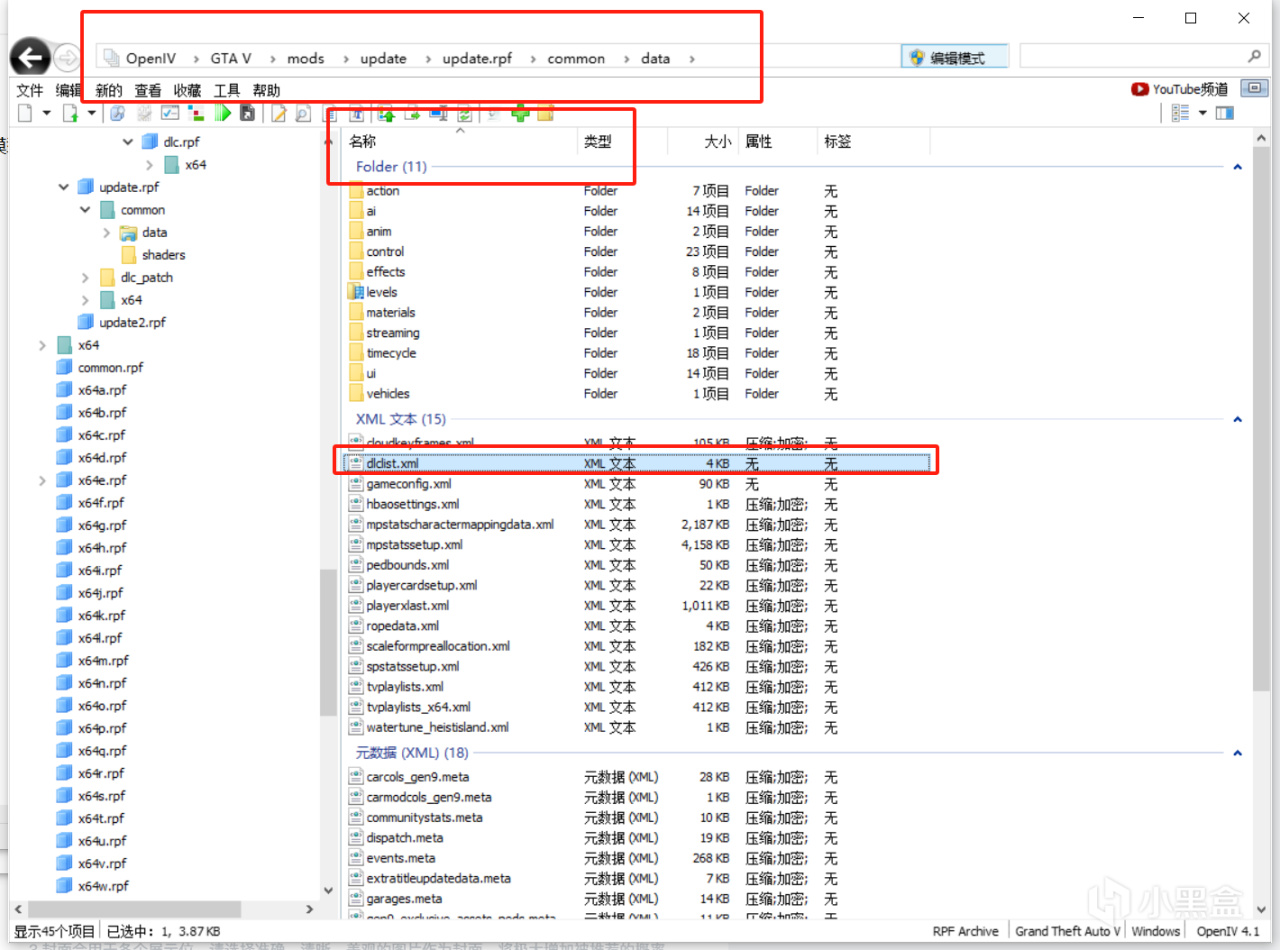Click the OpenIV breadcrumb segment
1280x950 pixels.
[151, 58]
